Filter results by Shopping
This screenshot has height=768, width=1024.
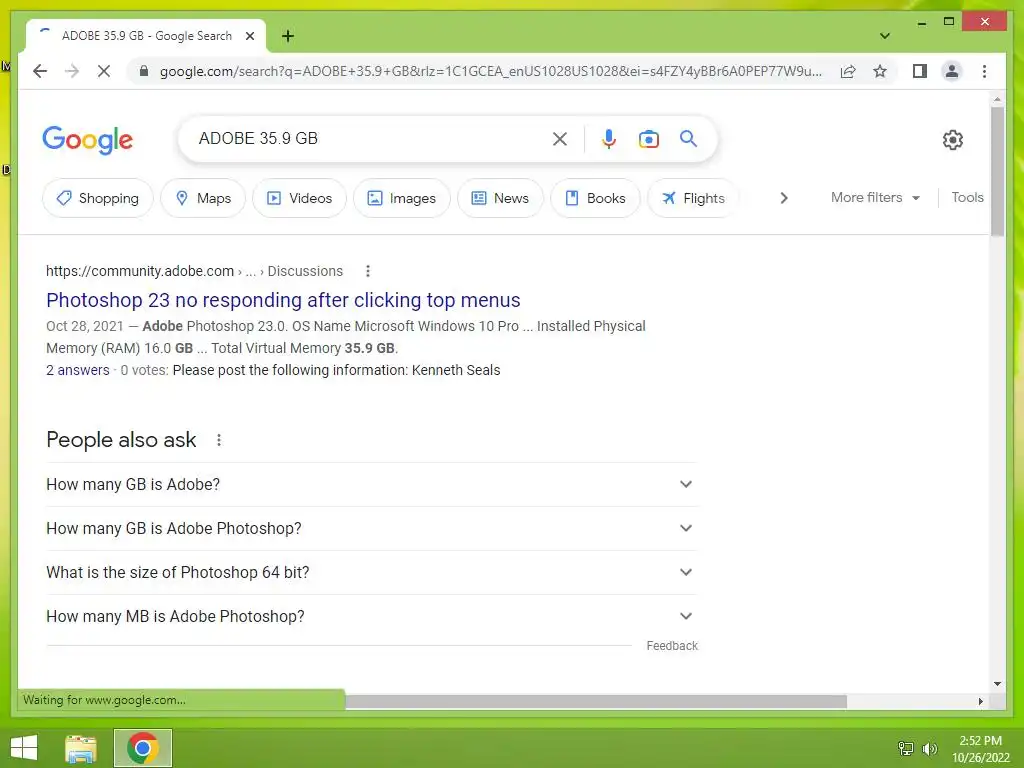point(98,198)
